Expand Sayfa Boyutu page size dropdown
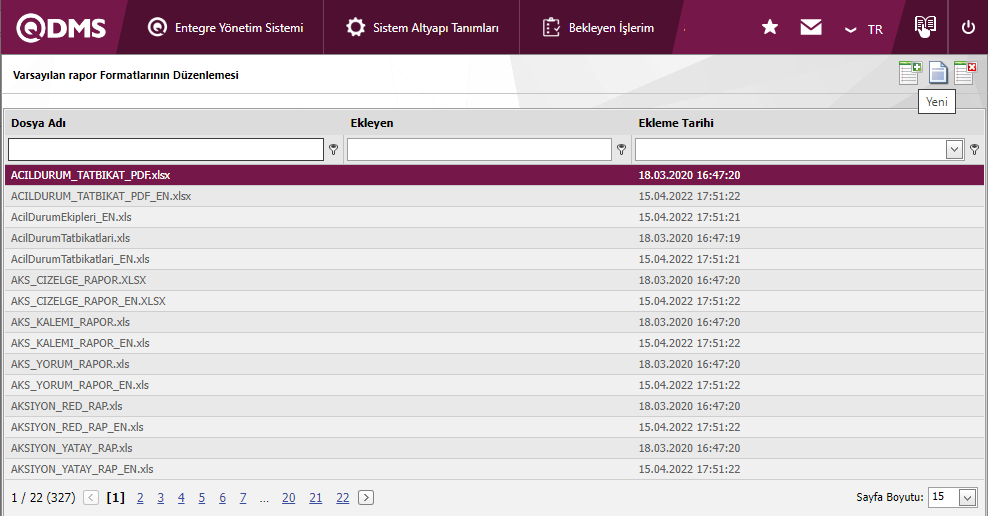 (x=968, y=498)
